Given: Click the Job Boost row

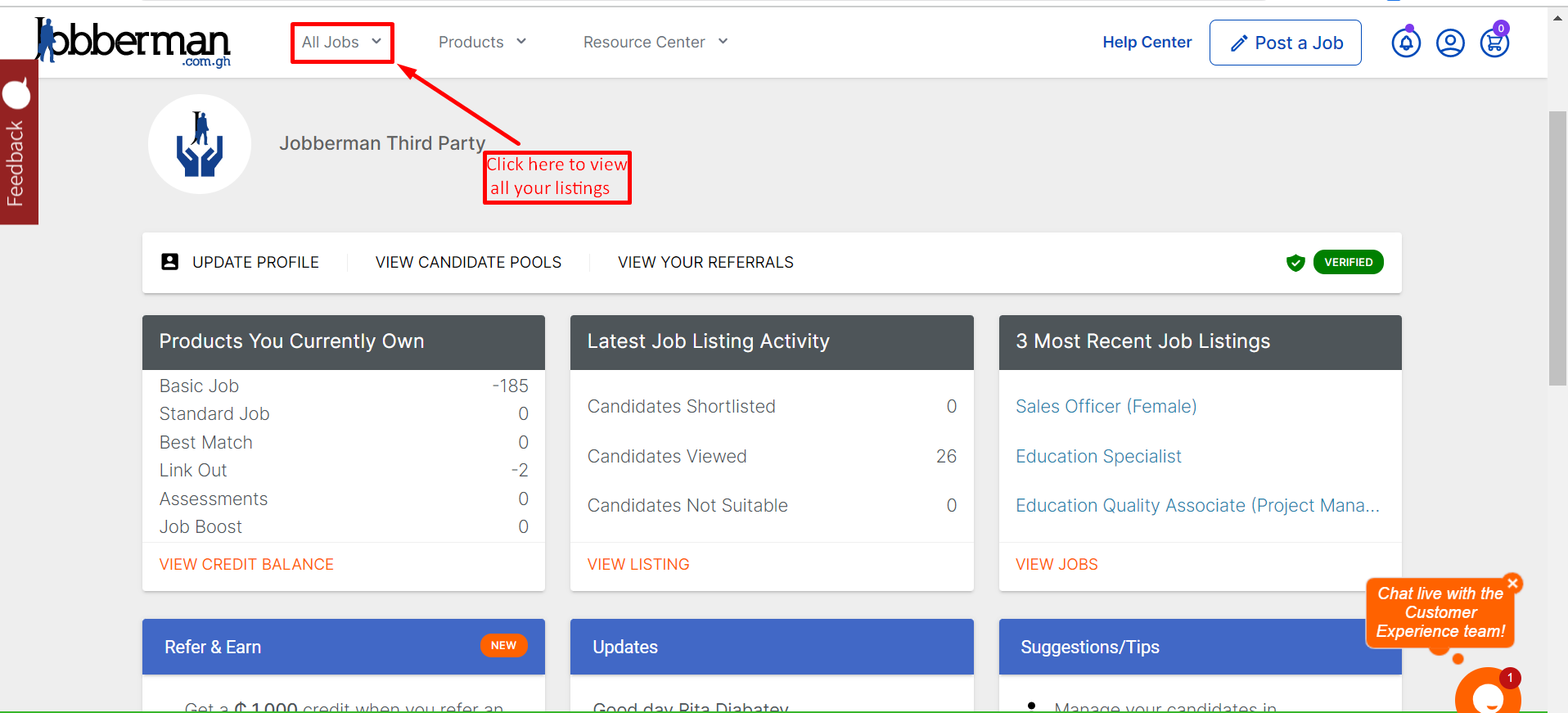Looking at the screenshot, I should (344, 526).
